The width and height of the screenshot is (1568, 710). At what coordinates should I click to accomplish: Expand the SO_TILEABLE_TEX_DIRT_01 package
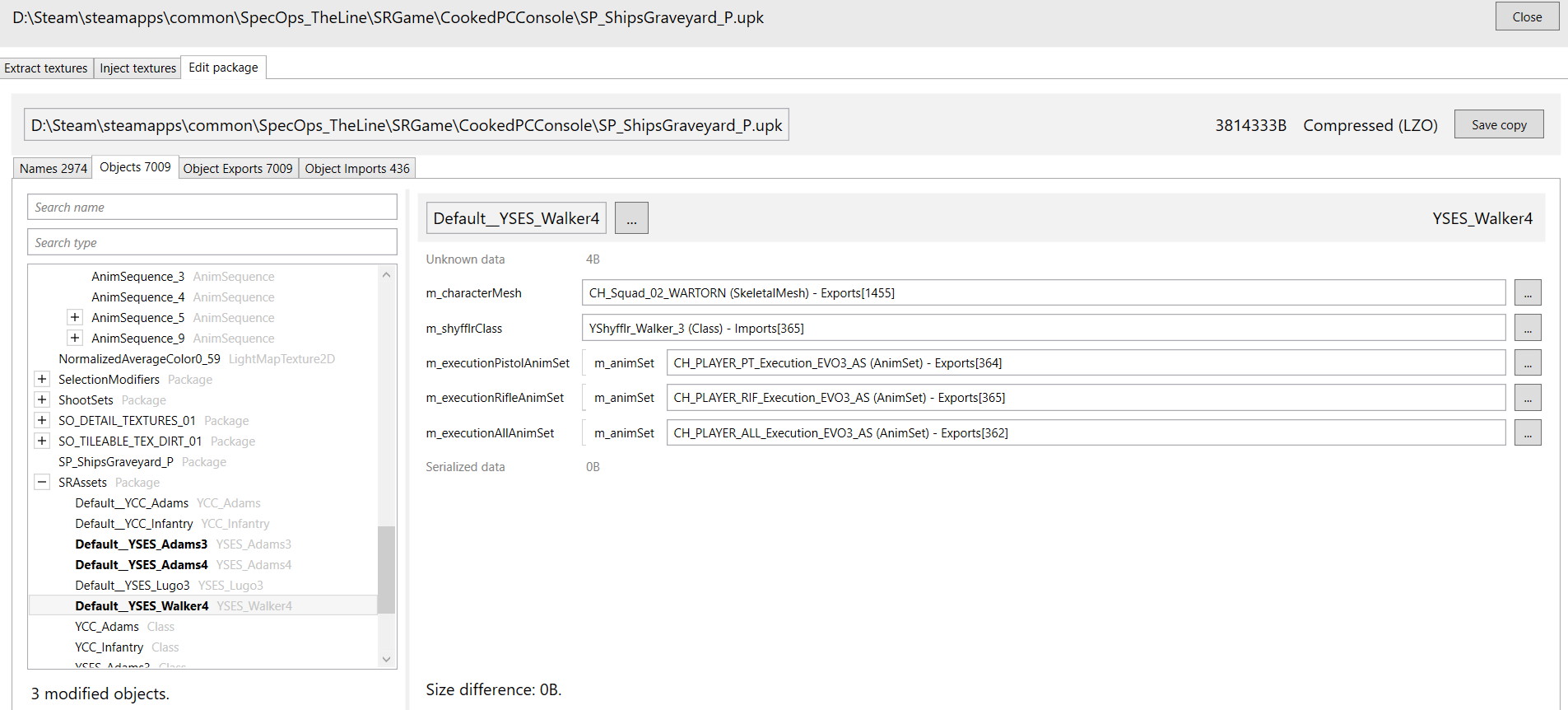pyautogui.click(x=42, y=441)
